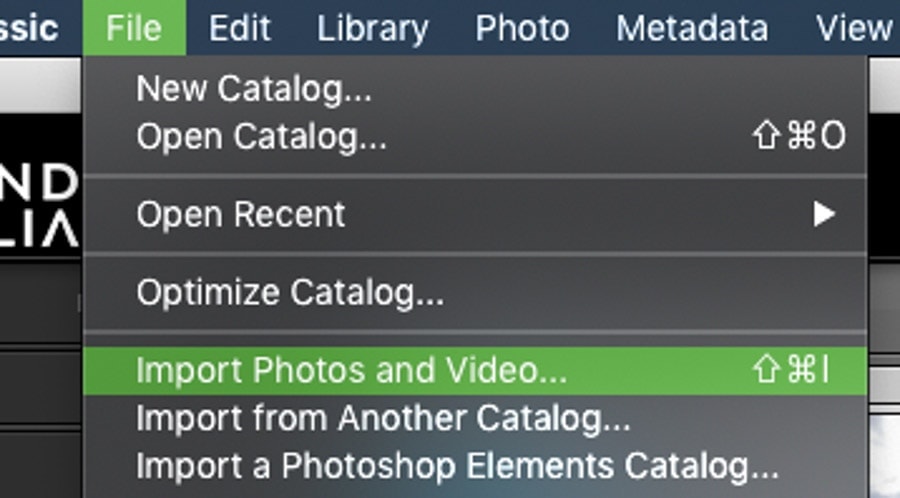Click the Open Recent submenu arrow
This screenshot has width=900, height=498.
tap(824, 215)
